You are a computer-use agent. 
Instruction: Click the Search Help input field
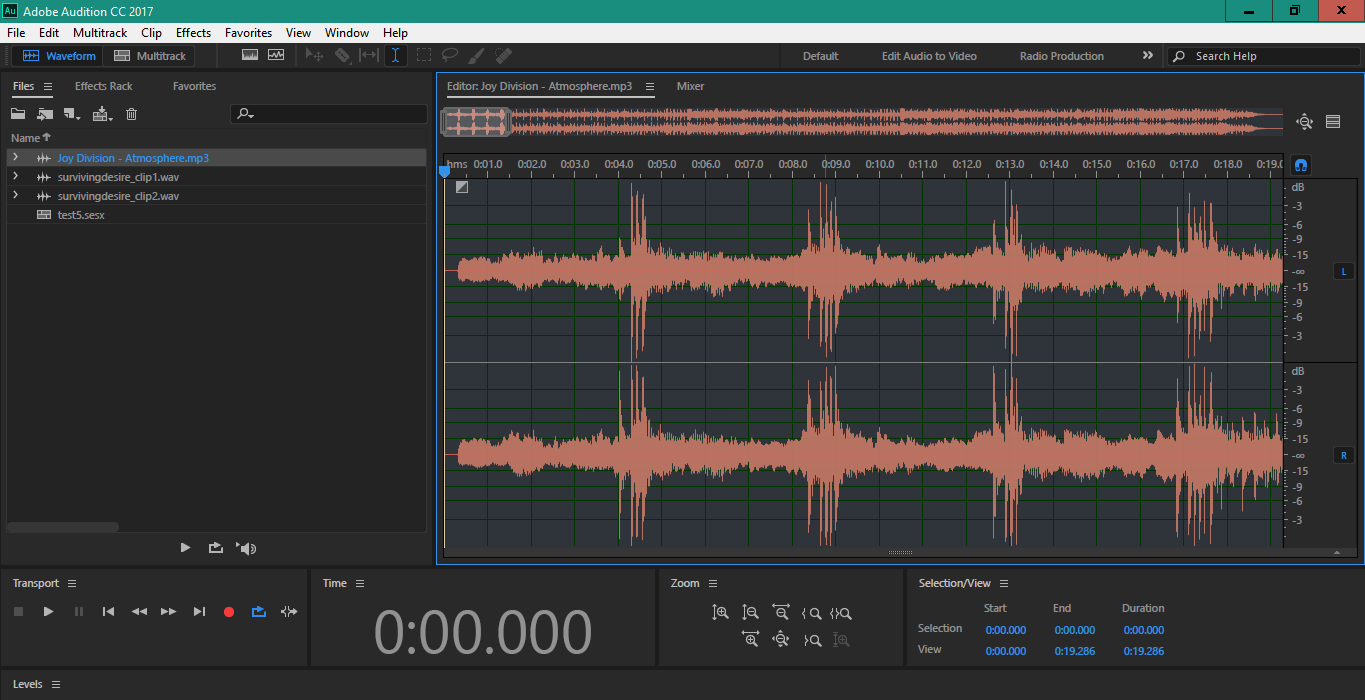tap(1270, 57)
